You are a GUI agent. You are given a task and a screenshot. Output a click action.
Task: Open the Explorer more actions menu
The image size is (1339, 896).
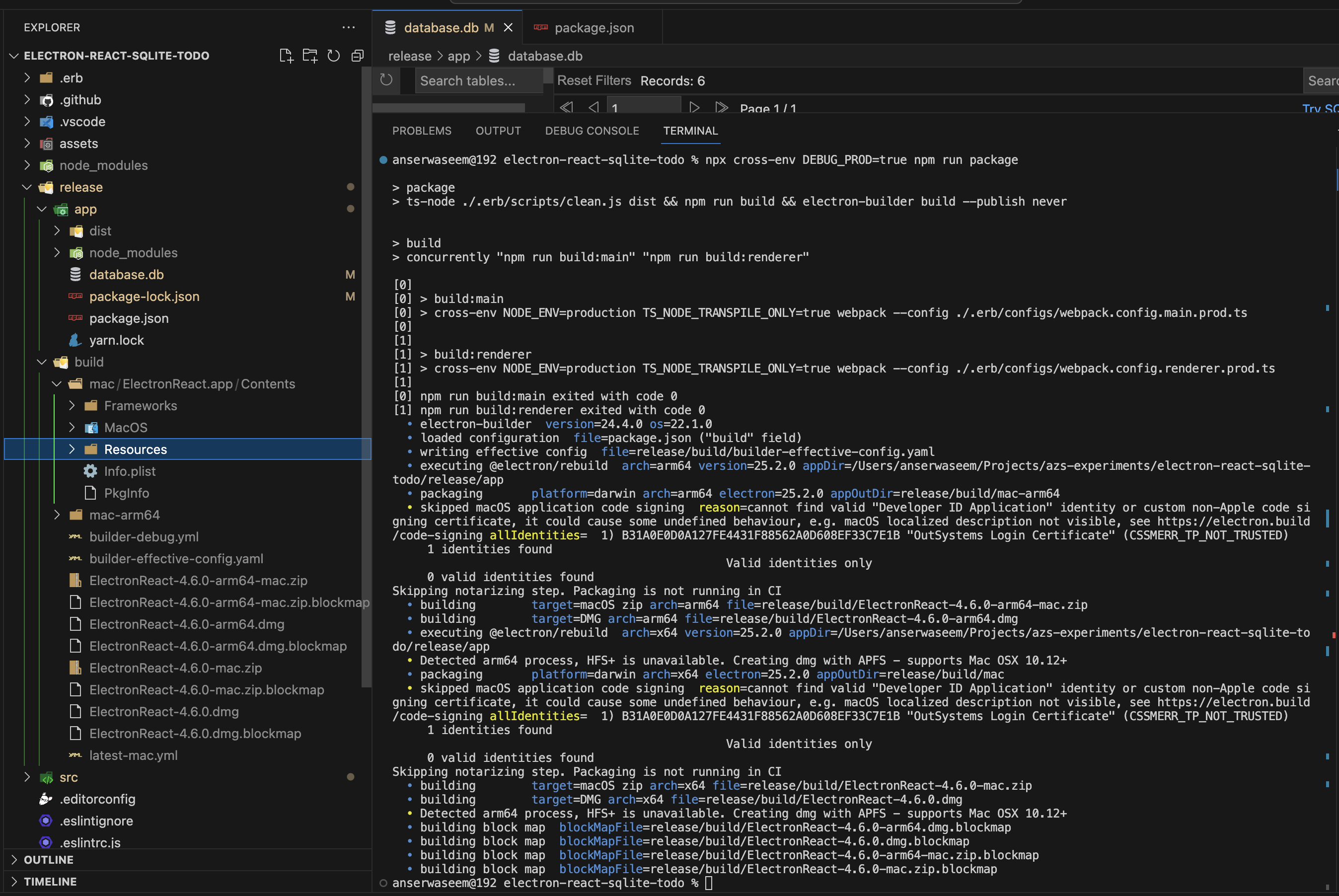349,27
